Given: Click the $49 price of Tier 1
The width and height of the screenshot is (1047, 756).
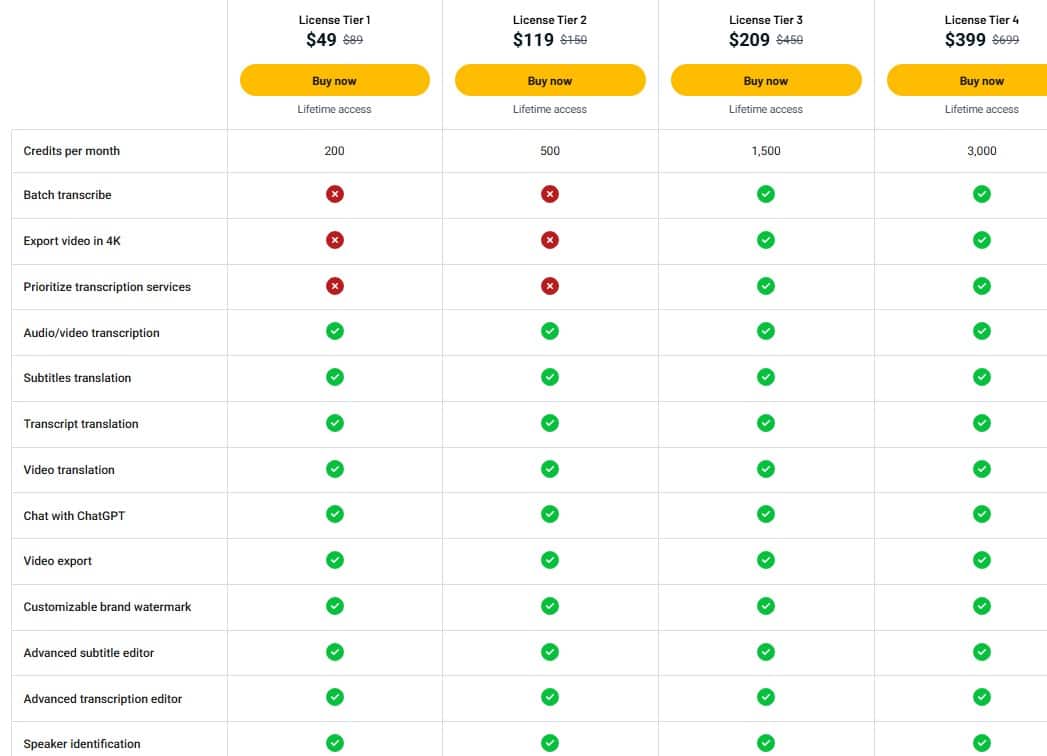Looking at the screenshot, I should pyautogui.click(x=321, y=40).
